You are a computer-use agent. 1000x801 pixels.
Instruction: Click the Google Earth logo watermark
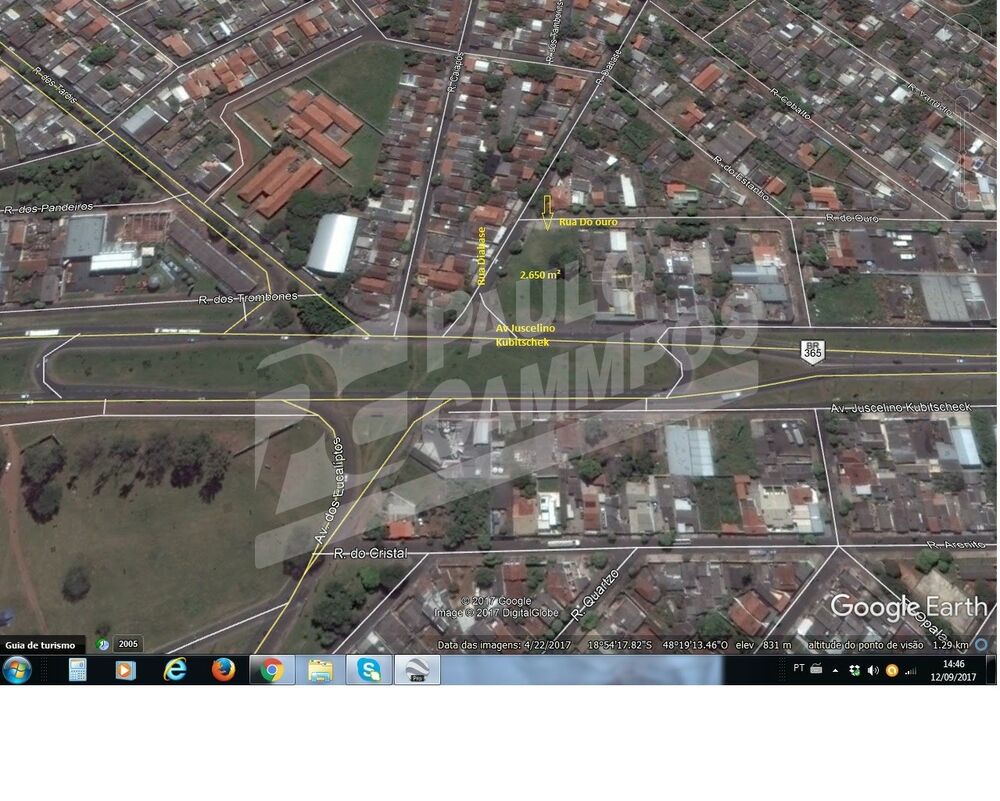tap(910, 606)
